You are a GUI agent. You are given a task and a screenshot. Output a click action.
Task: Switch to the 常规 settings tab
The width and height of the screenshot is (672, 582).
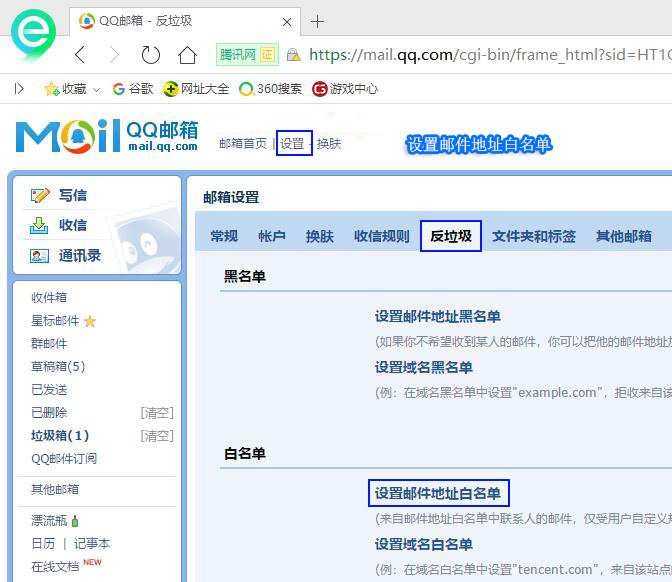pos(224,236)
